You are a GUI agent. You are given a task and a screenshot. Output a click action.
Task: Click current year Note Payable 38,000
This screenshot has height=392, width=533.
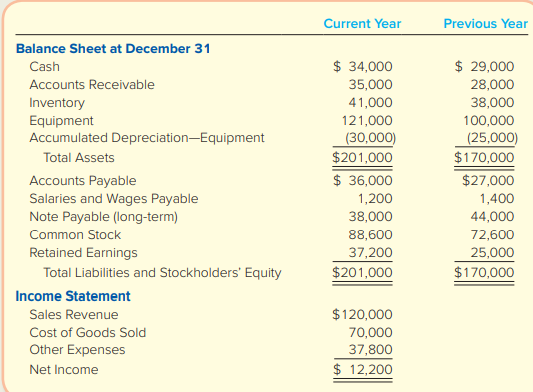(x=371, y=217)
